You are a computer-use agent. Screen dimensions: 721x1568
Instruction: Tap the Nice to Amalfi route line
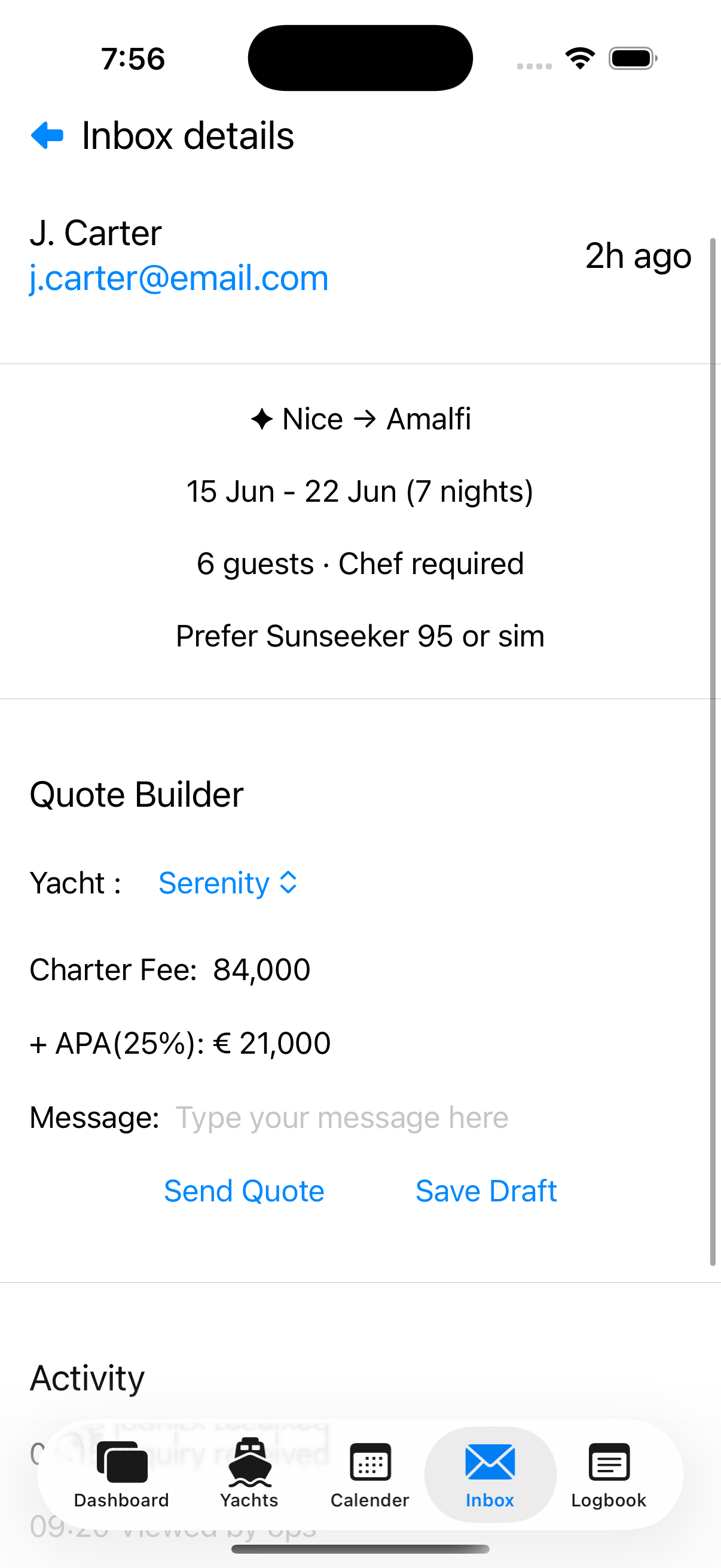(x=361, y=419)
